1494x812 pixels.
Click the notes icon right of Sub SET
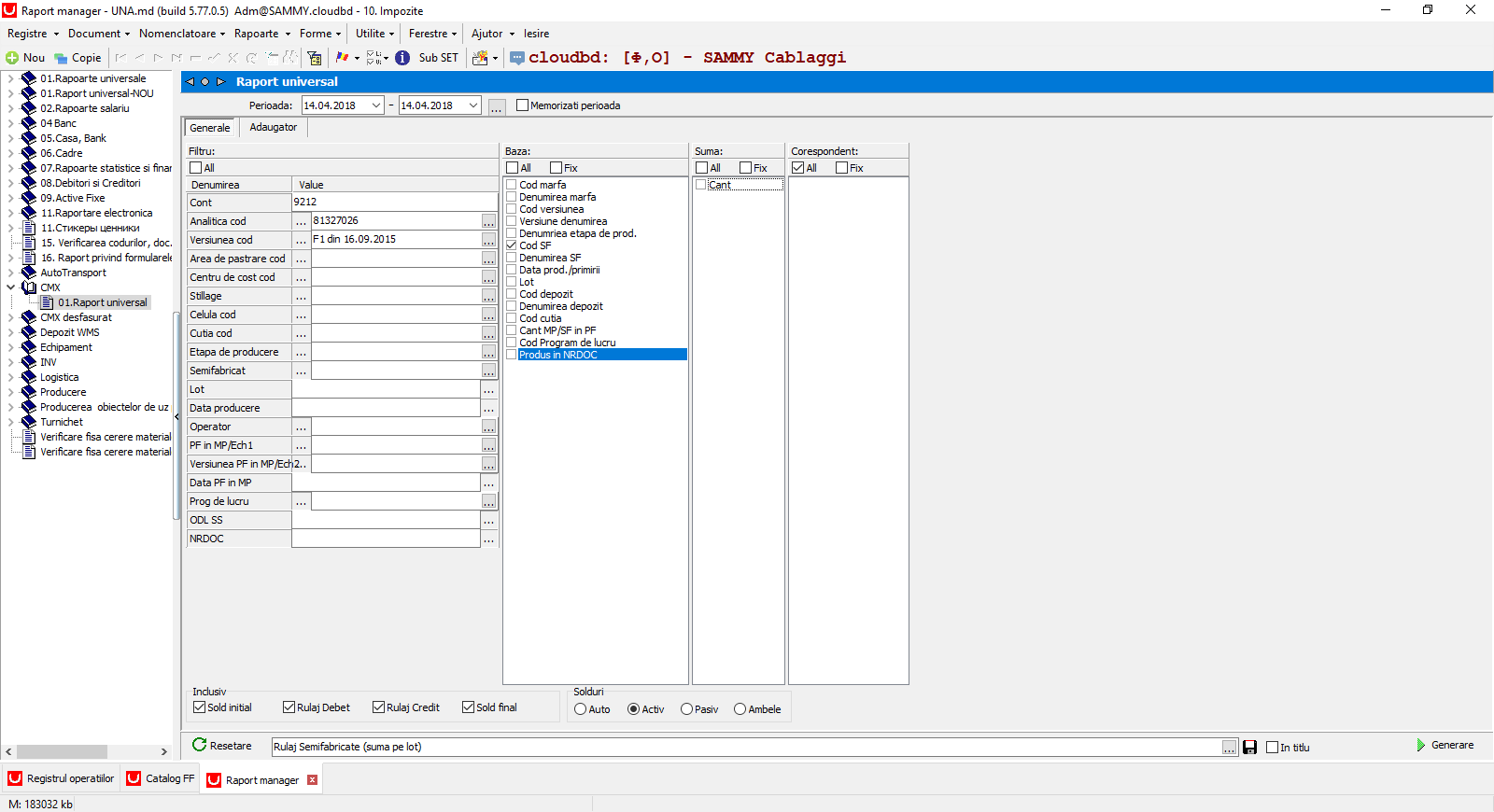tap(480, 58)
